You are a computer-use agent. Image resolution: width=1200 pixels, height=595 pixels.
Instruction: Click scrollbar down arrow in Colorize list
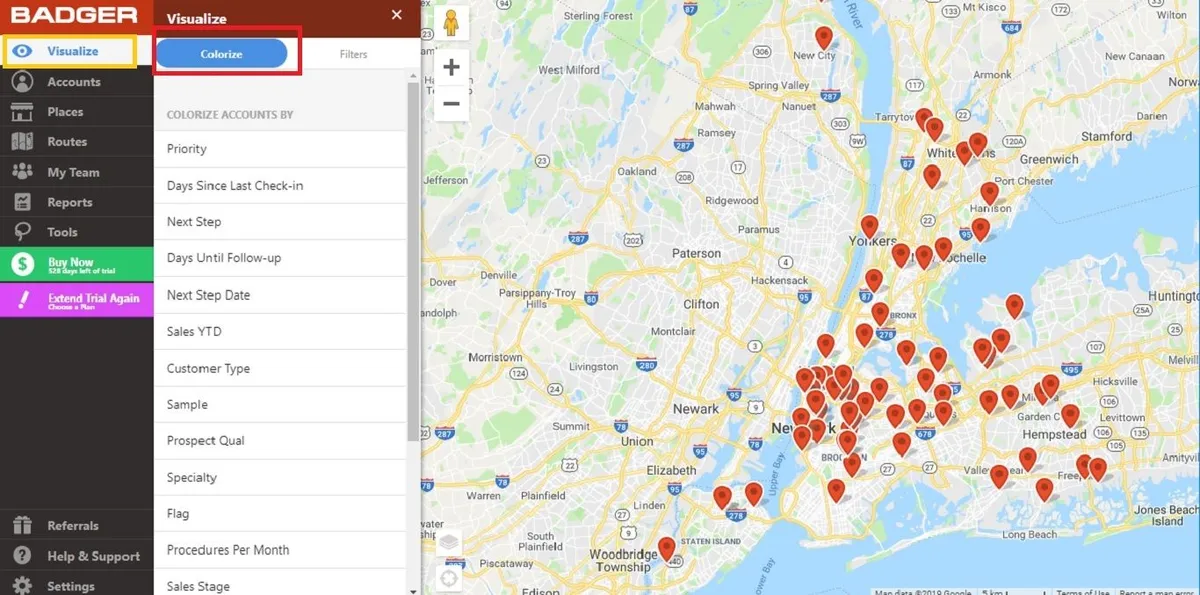click(x=413, y=590)
